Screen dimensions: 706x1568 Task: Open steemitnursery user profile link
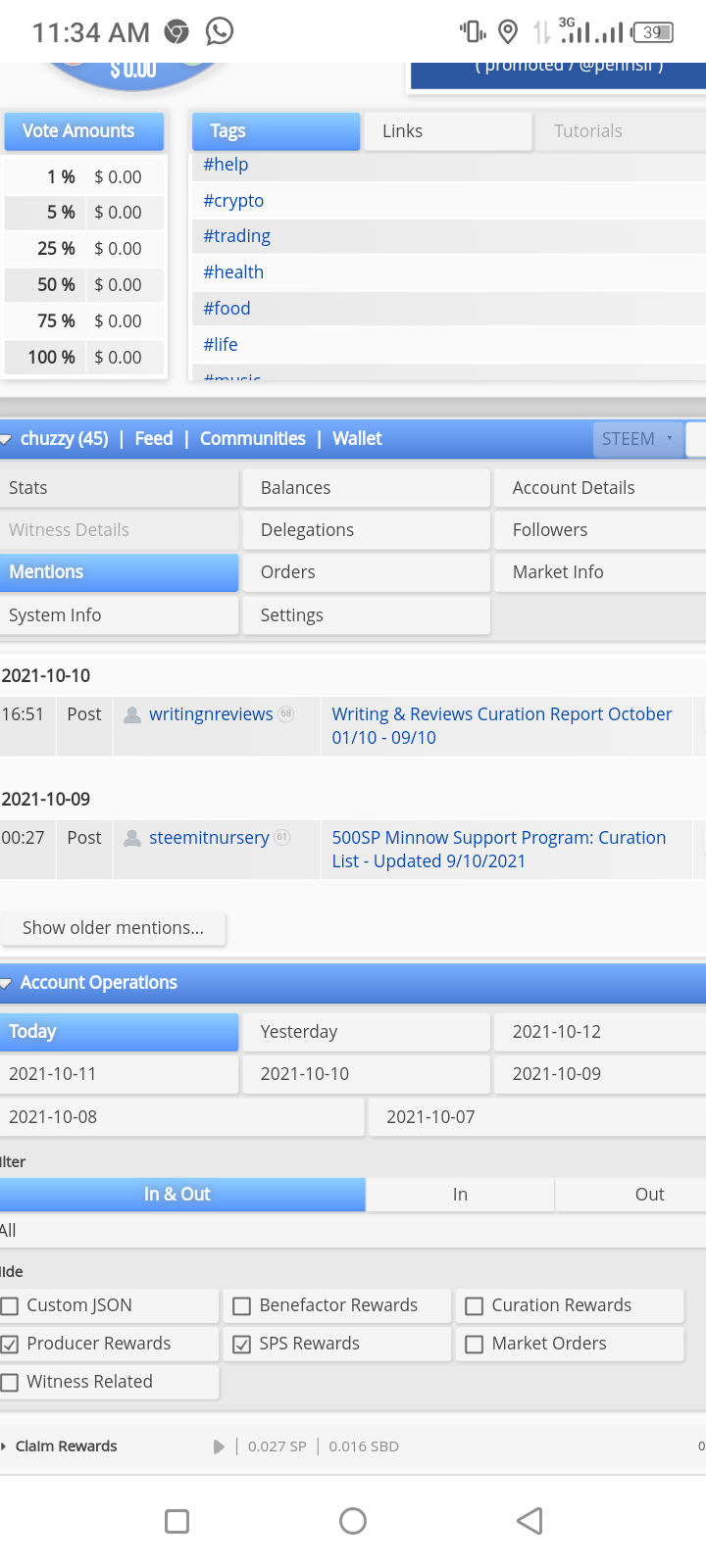point(209,838)
